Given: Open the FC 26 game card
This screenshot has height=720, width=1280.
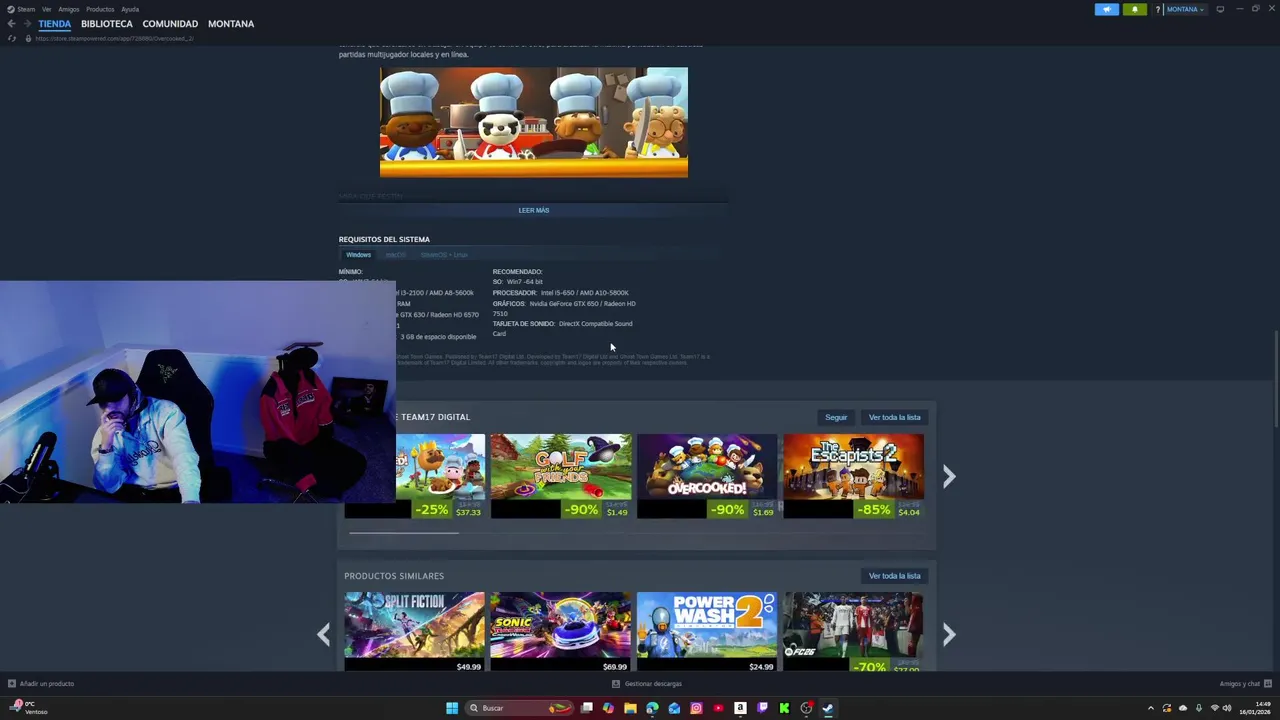Looking at the screenshot, I should [x=853, y=632].
